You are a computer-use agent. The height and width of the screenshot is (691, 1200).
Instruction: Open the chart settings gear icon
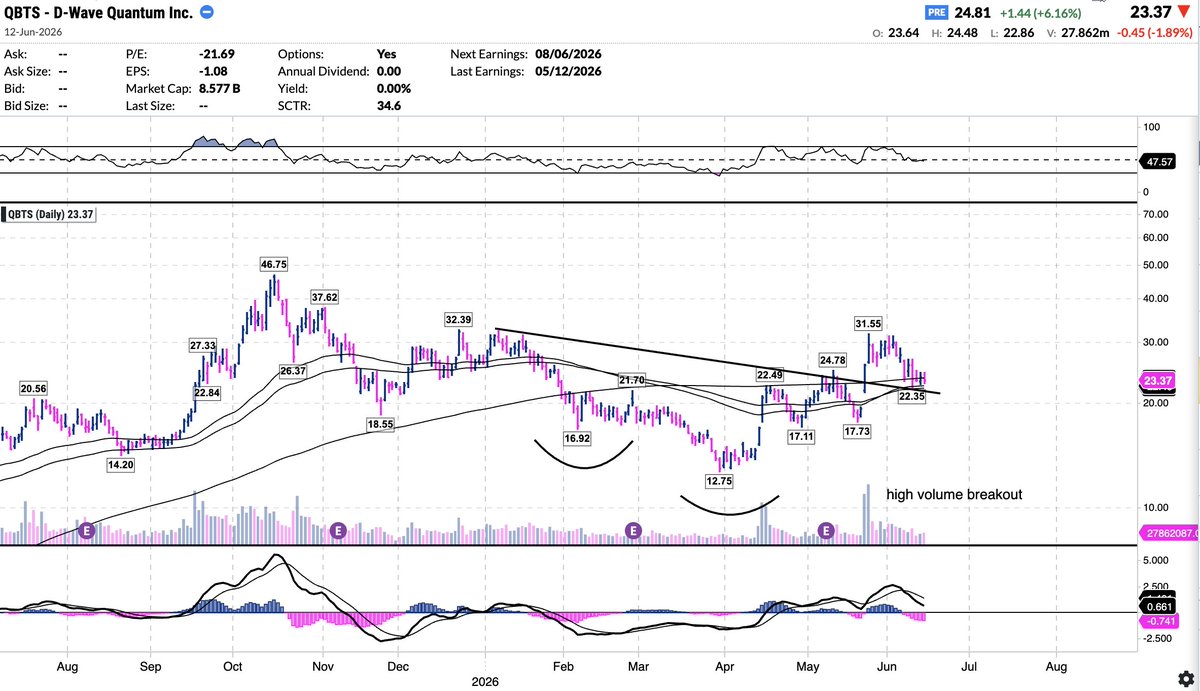[x=1185, y=677]
